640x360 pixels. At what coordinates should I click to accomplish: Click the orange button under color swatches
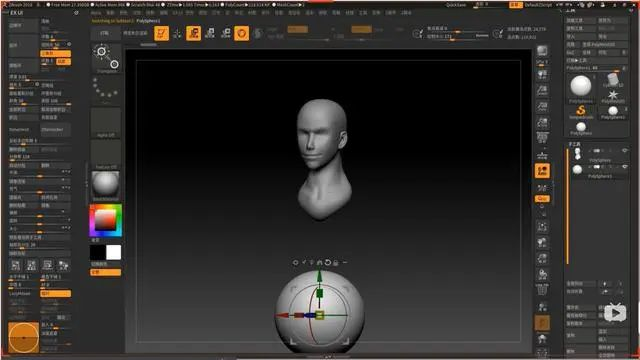click(x=106, y=272)
